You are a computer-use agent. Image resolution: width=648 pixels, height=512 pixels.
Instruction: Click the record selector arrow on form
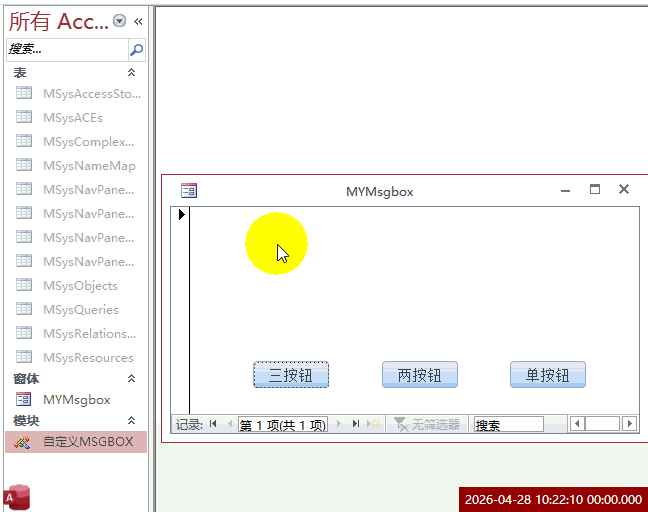(181, 215)
